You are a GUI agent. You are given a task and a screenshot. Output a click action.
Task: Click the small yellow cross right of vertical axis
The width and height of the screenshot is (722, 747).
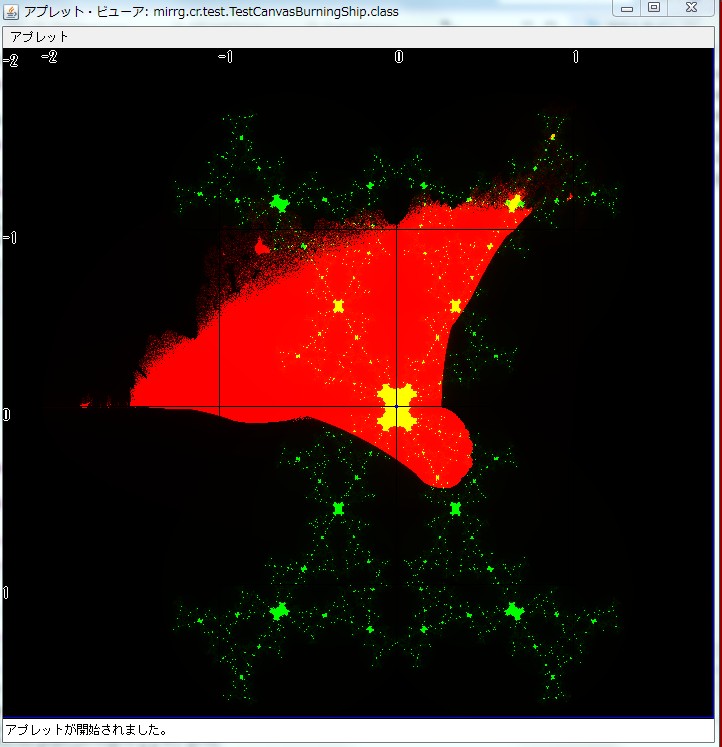point(456,306)
